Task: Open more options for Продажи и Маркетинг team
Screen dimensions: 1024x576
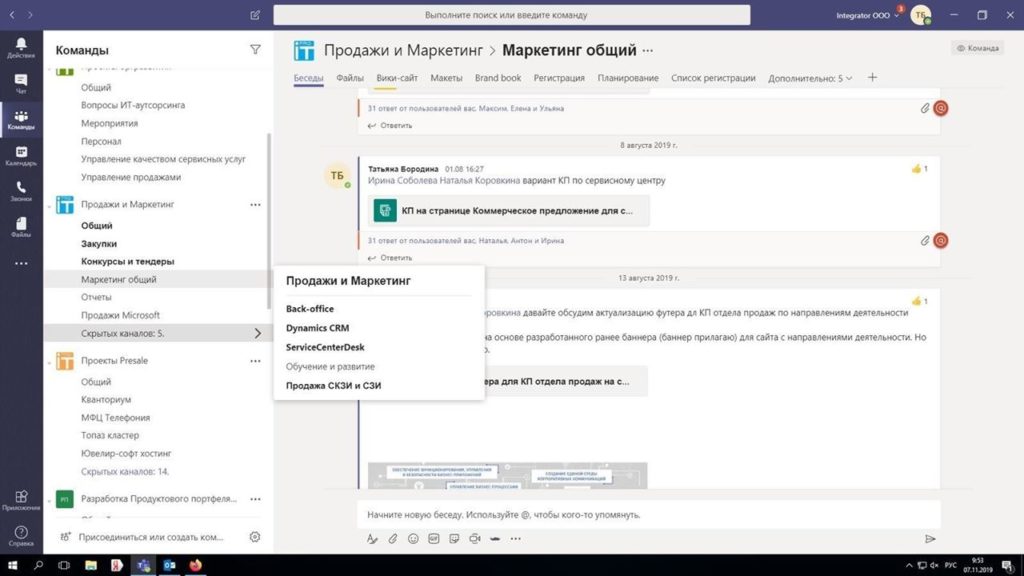Action: [x=255, y=204]
